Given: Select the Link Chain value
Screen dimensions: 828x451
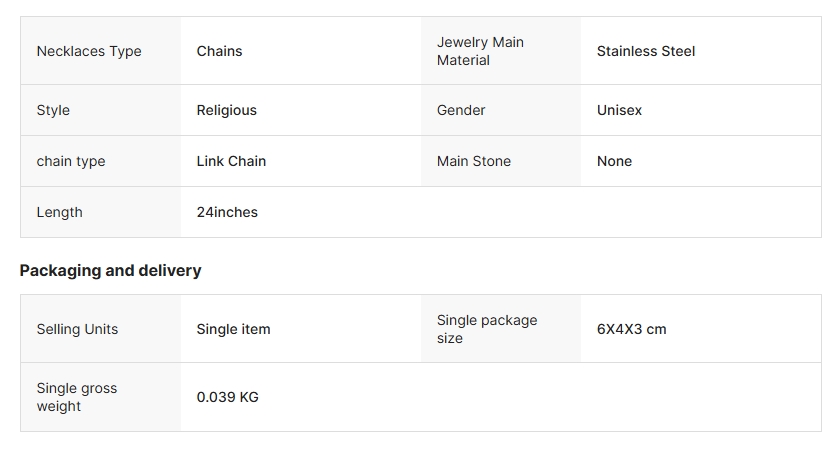Looking at the screenshot, I should point(231,161).
